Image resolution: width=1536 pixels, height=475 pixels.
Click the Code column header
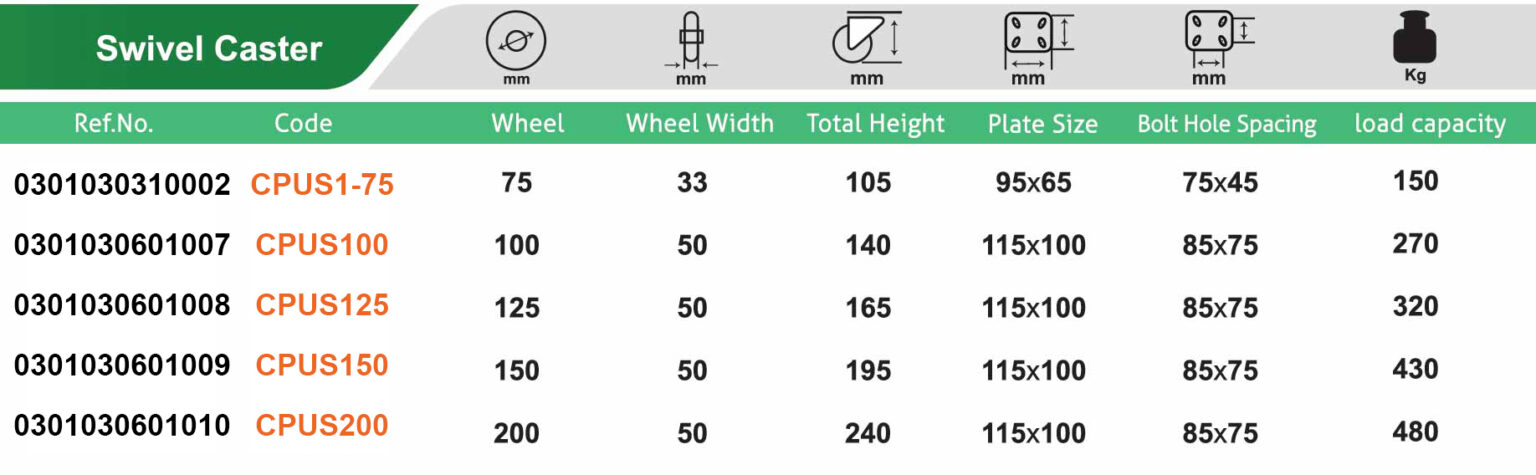tap(303, 123)
